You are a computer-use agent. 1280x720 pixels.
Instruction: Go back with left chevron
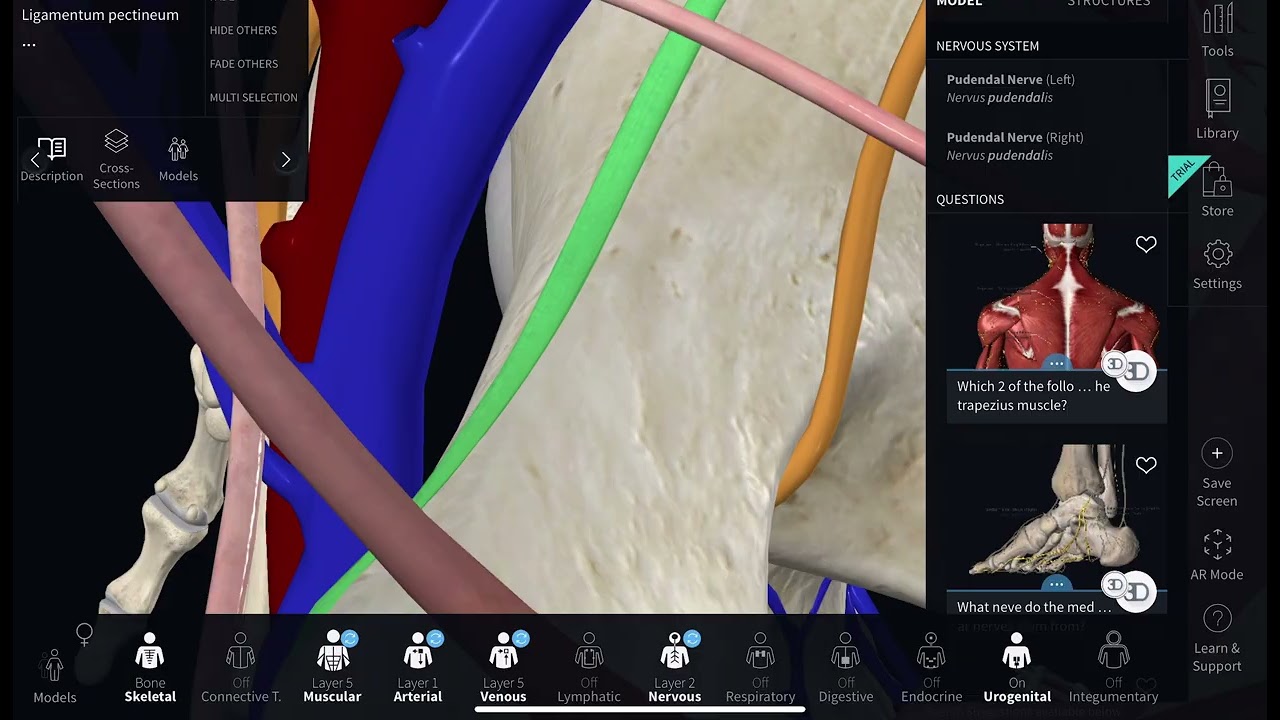(34, 160)
